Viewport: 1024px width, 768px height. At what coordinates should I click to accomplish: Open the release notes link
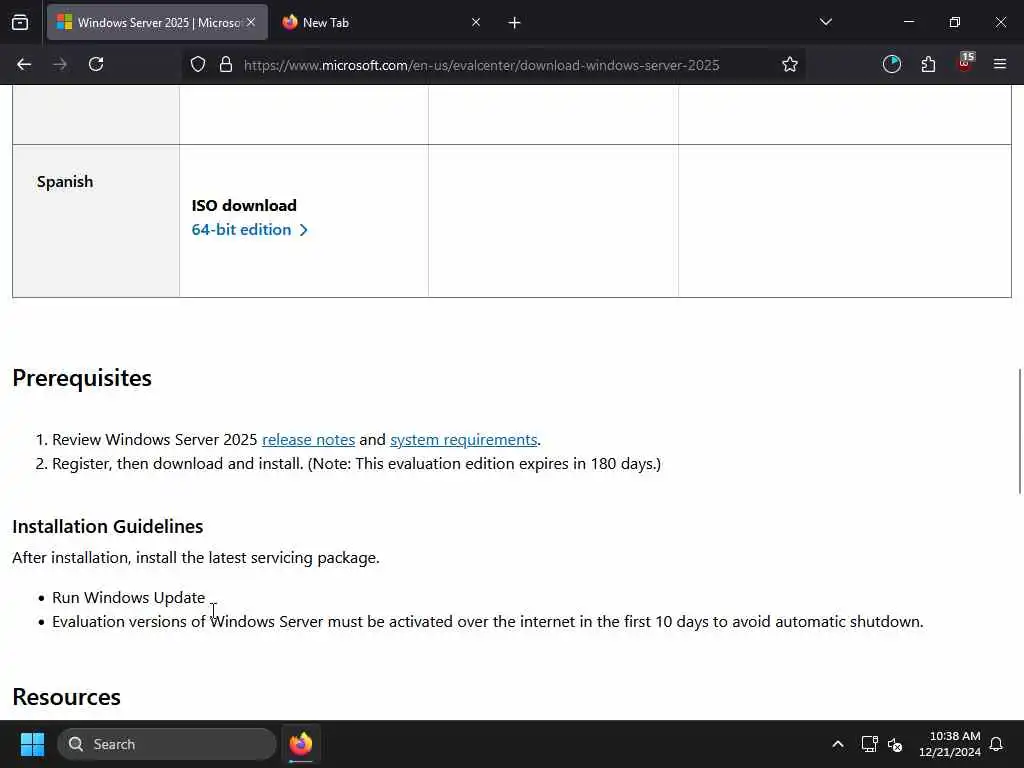tap(308, 440)
